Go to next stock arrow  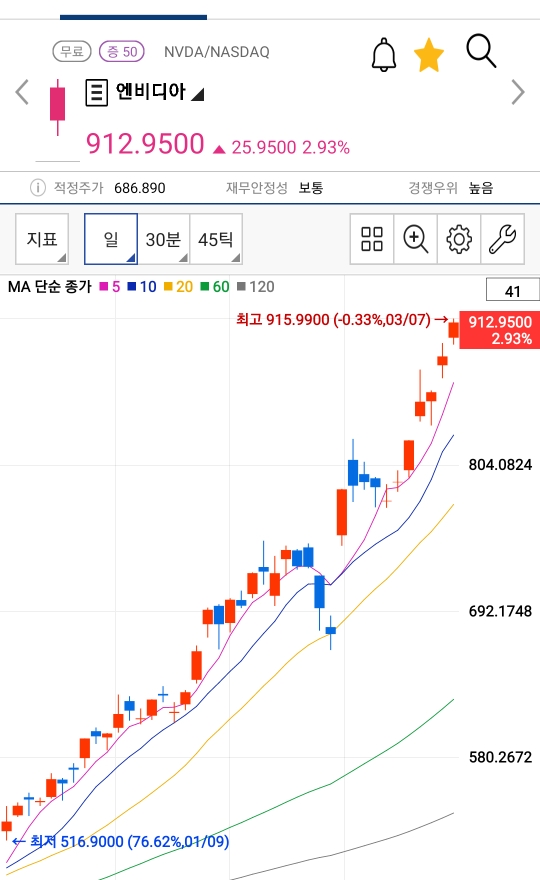pos(518,93)
